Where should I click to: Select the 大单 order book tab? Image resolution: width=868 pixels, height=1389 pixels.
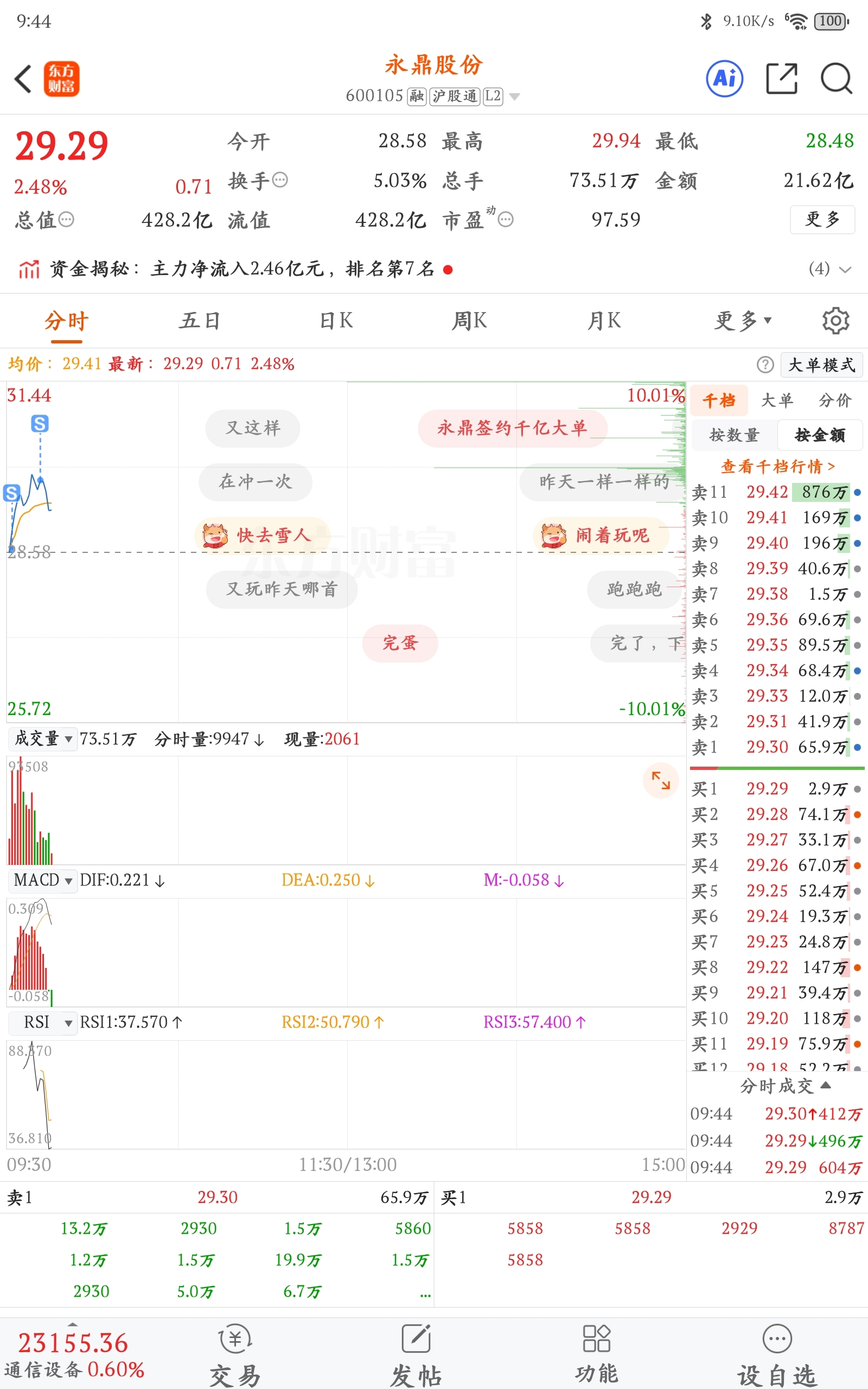coord(777,400)
